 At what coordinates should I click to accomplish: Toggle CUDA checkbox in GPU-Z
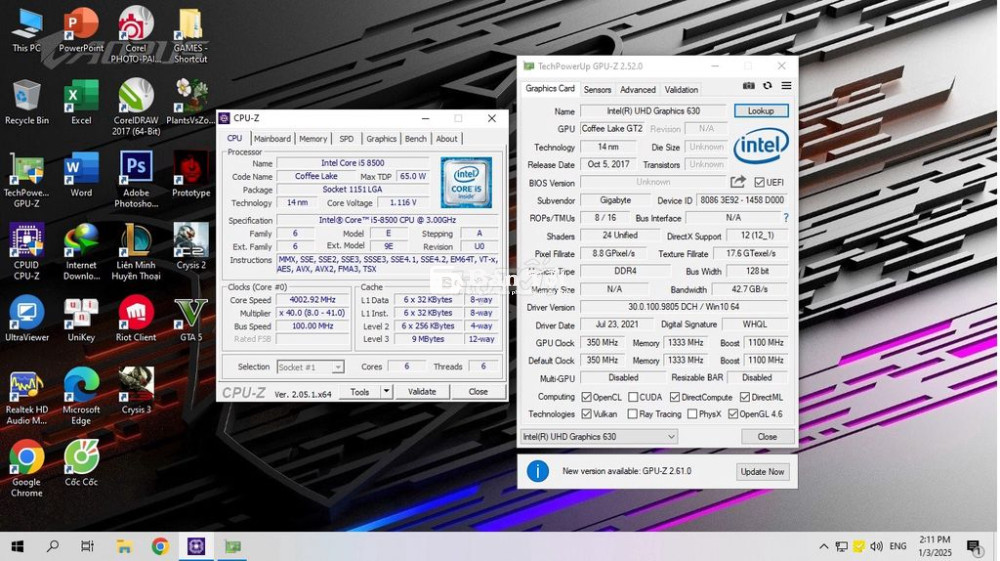(633, 397)
